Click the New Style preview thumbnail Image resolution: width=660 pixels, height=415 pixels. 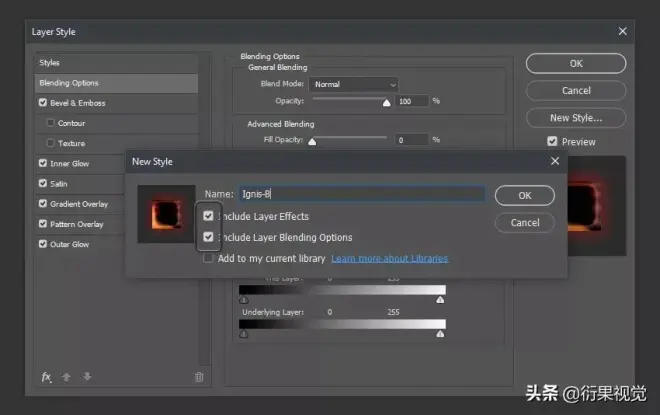click(x=166, y=214)
